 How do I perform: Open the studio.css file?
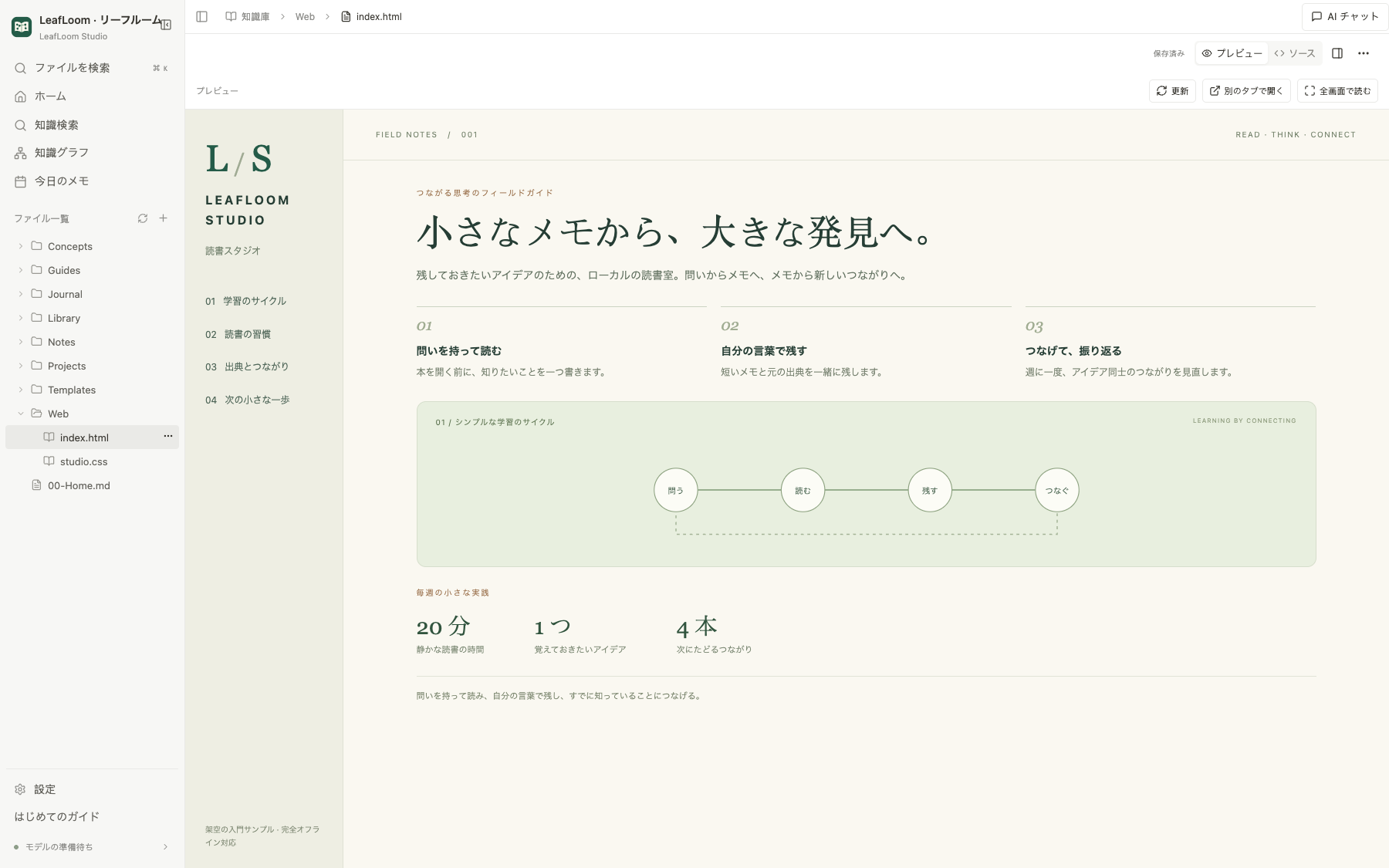[93, 461]
